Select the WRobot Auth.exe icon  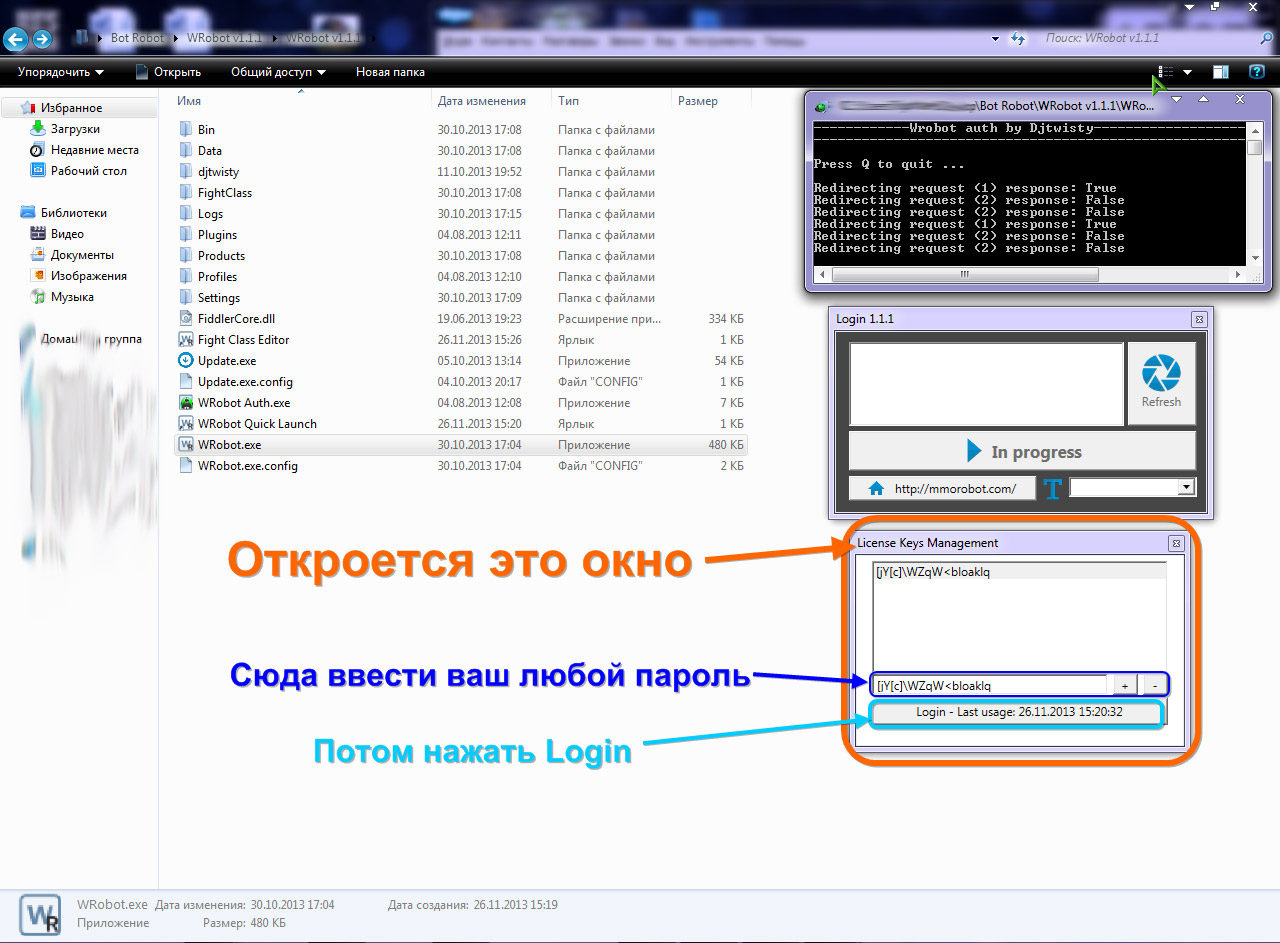[x=186, y=402]
